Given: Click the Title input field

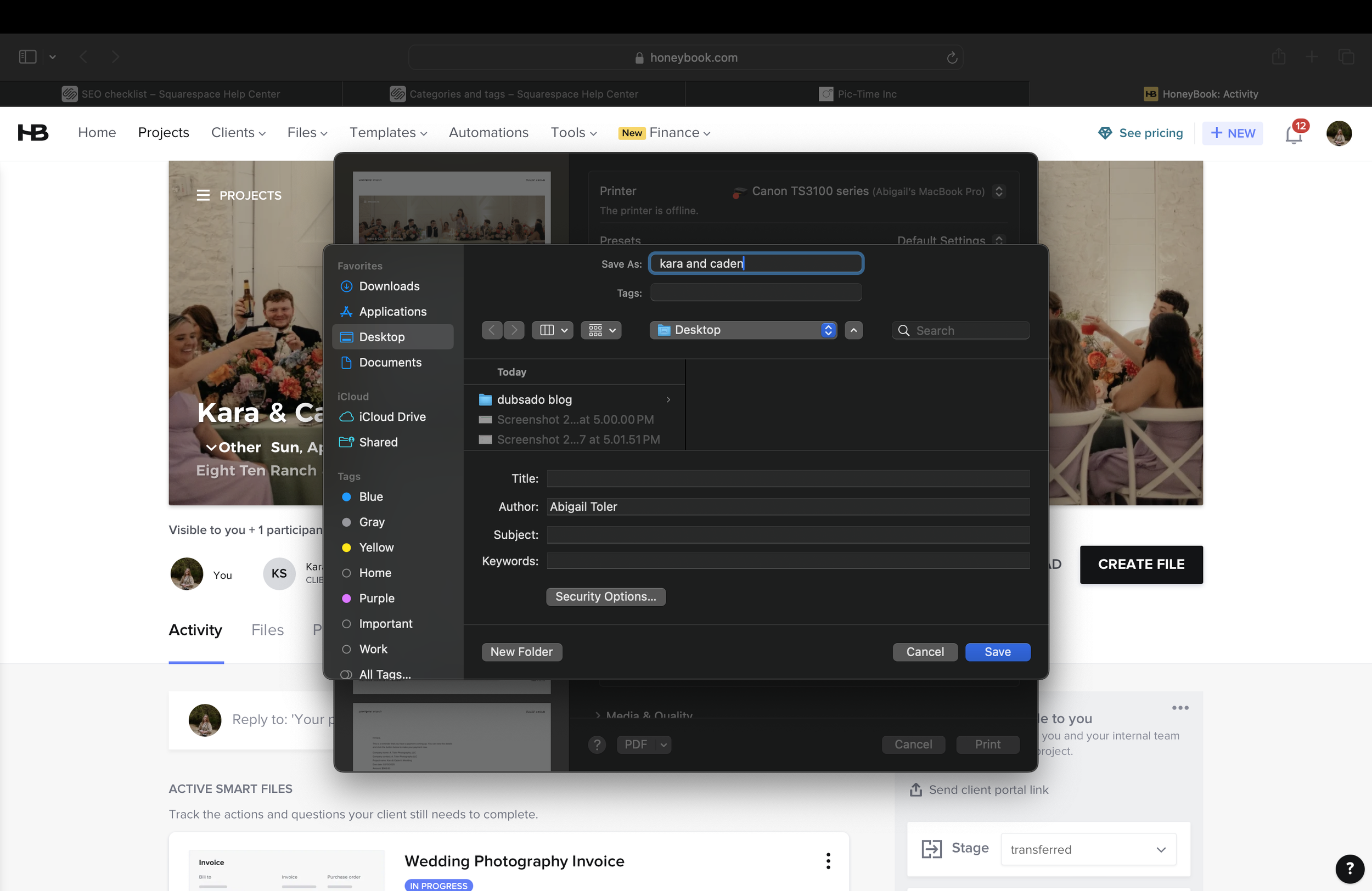Looking at the screenshot, I should 788,478.
